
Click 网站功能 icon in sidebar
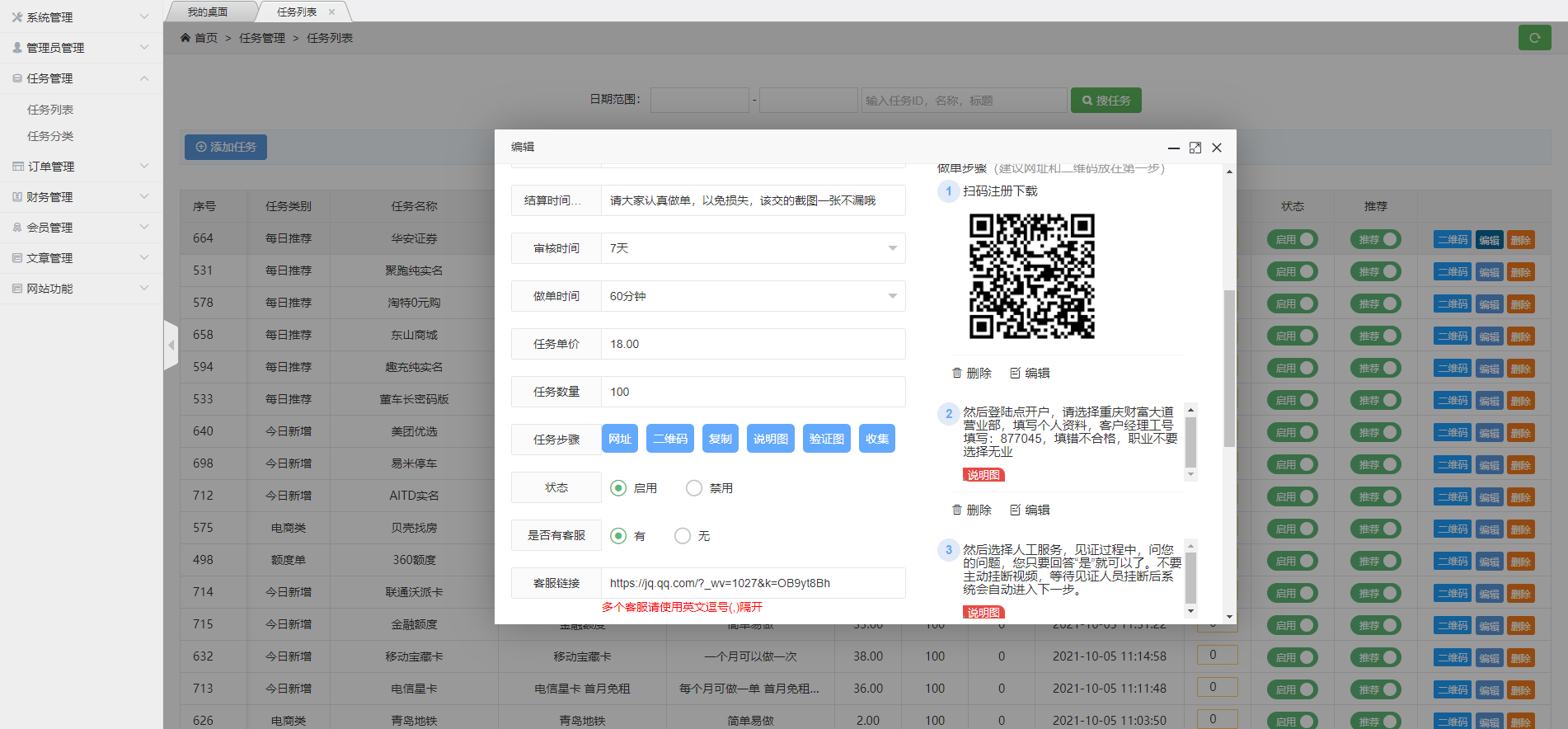17,288
